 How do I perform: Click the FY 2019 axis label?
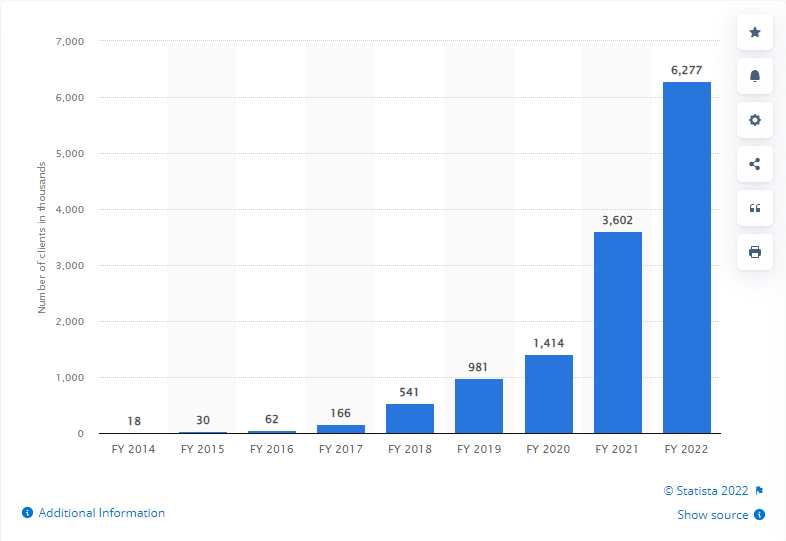[x=479, y=449]
